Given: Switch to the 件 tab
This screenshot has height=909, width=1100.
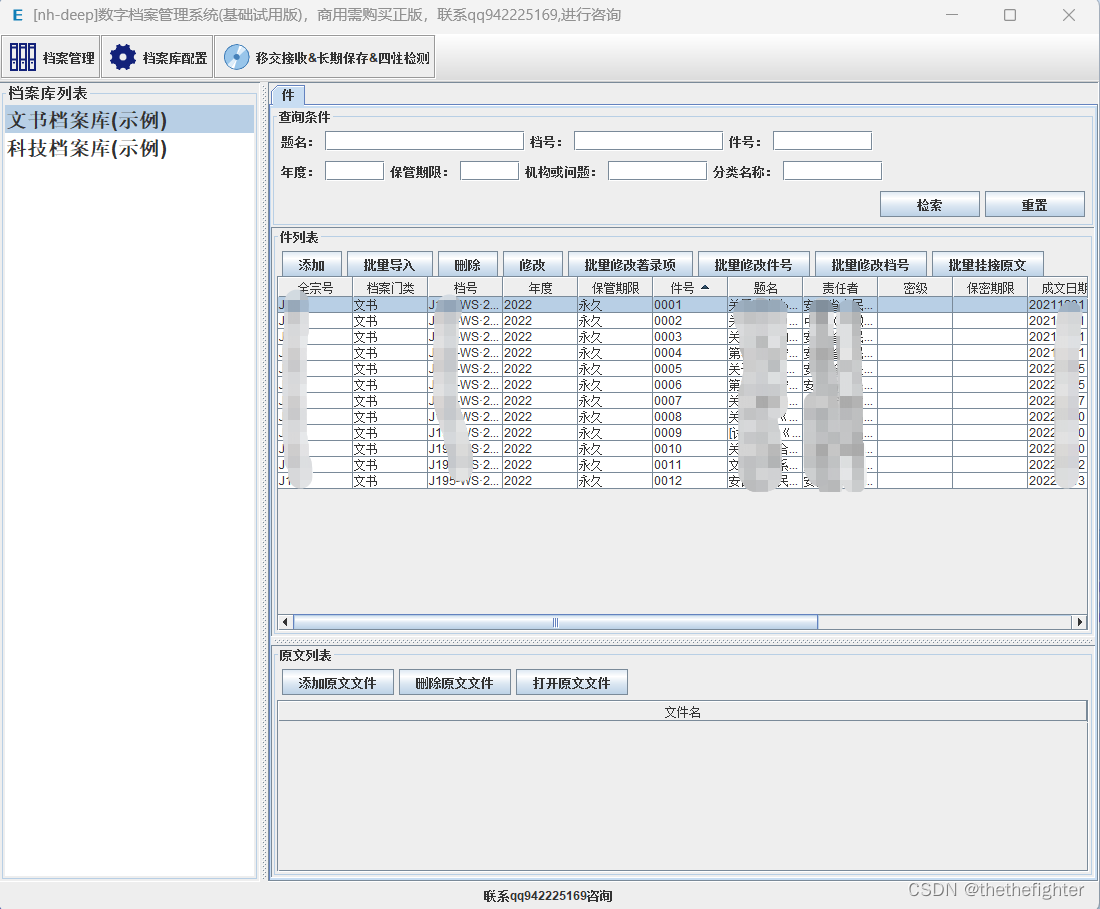Looking at the screenshot, I should [x=288, y=95].
